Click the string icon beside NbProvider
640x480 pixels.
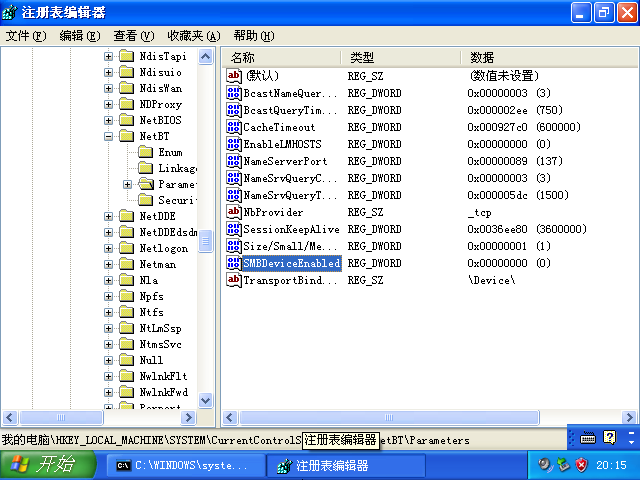(x=233, y=212)
